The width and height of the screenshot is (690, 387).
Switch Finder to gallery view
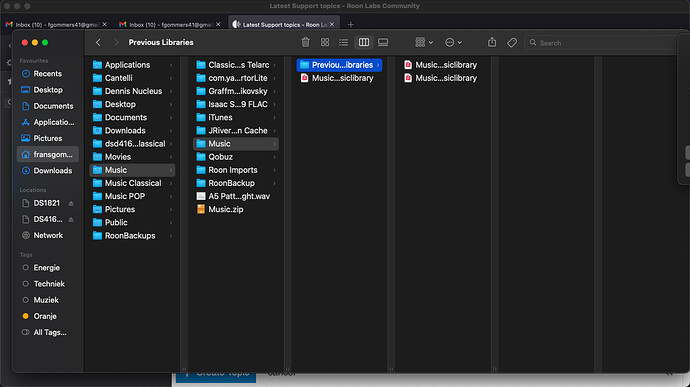click(x=383, y=42)
